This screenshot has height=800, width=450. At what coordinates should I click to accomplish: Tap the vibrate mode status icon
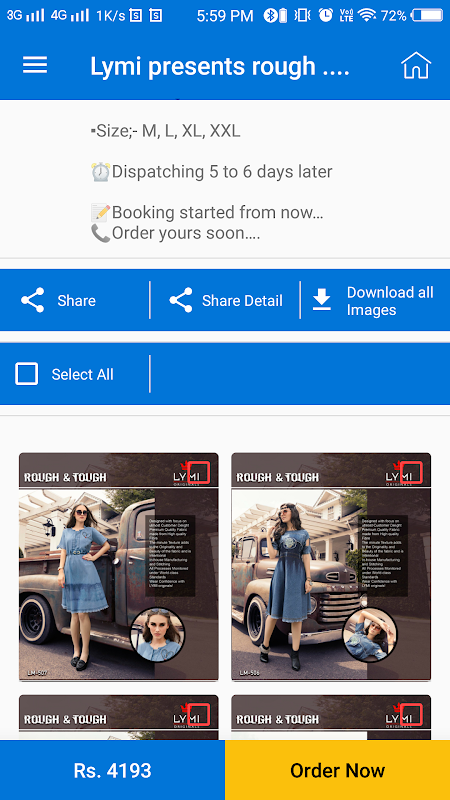302,15
